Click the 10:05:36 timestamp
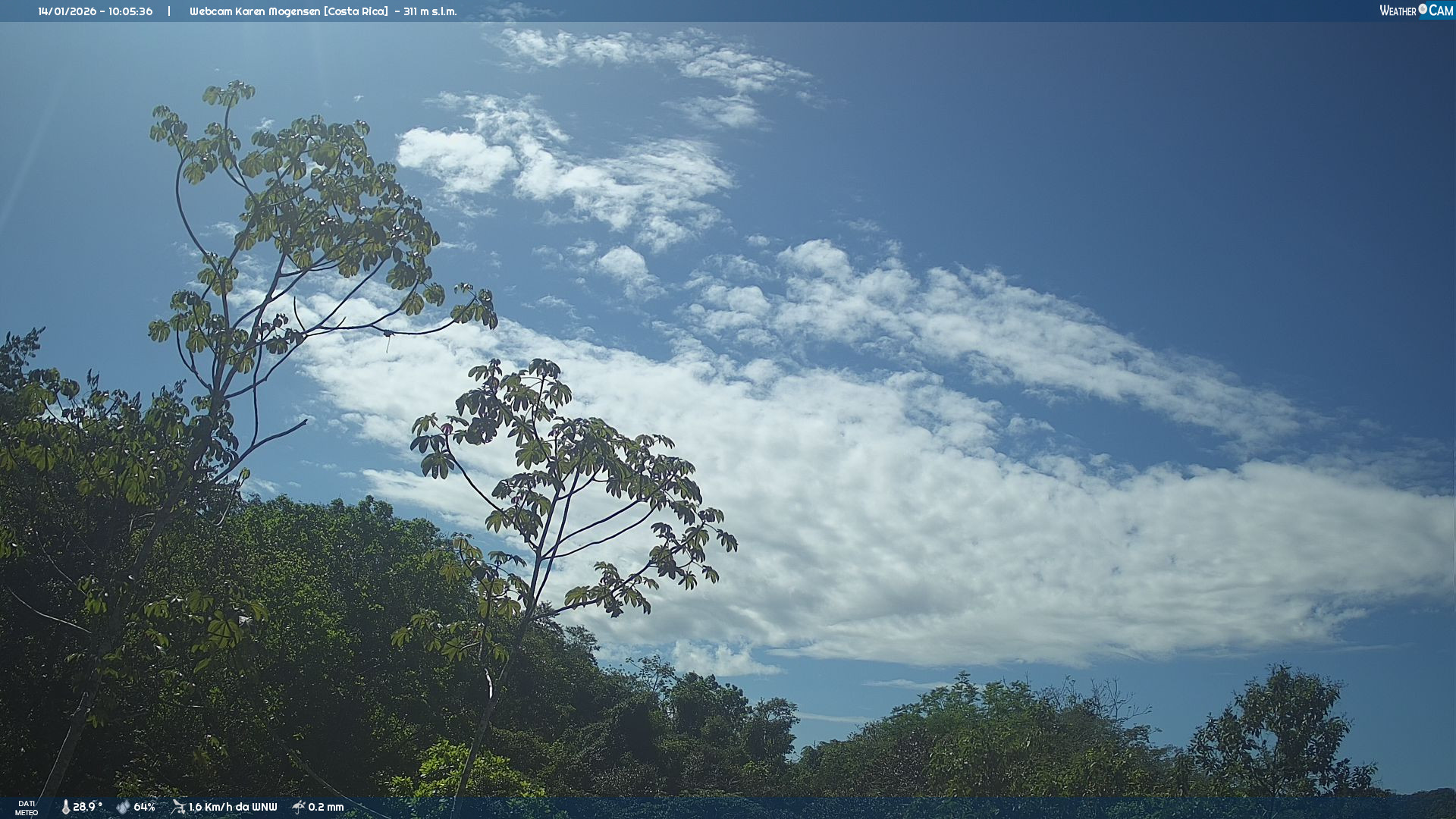This screenshot has width=1456, height=819. 130,11
